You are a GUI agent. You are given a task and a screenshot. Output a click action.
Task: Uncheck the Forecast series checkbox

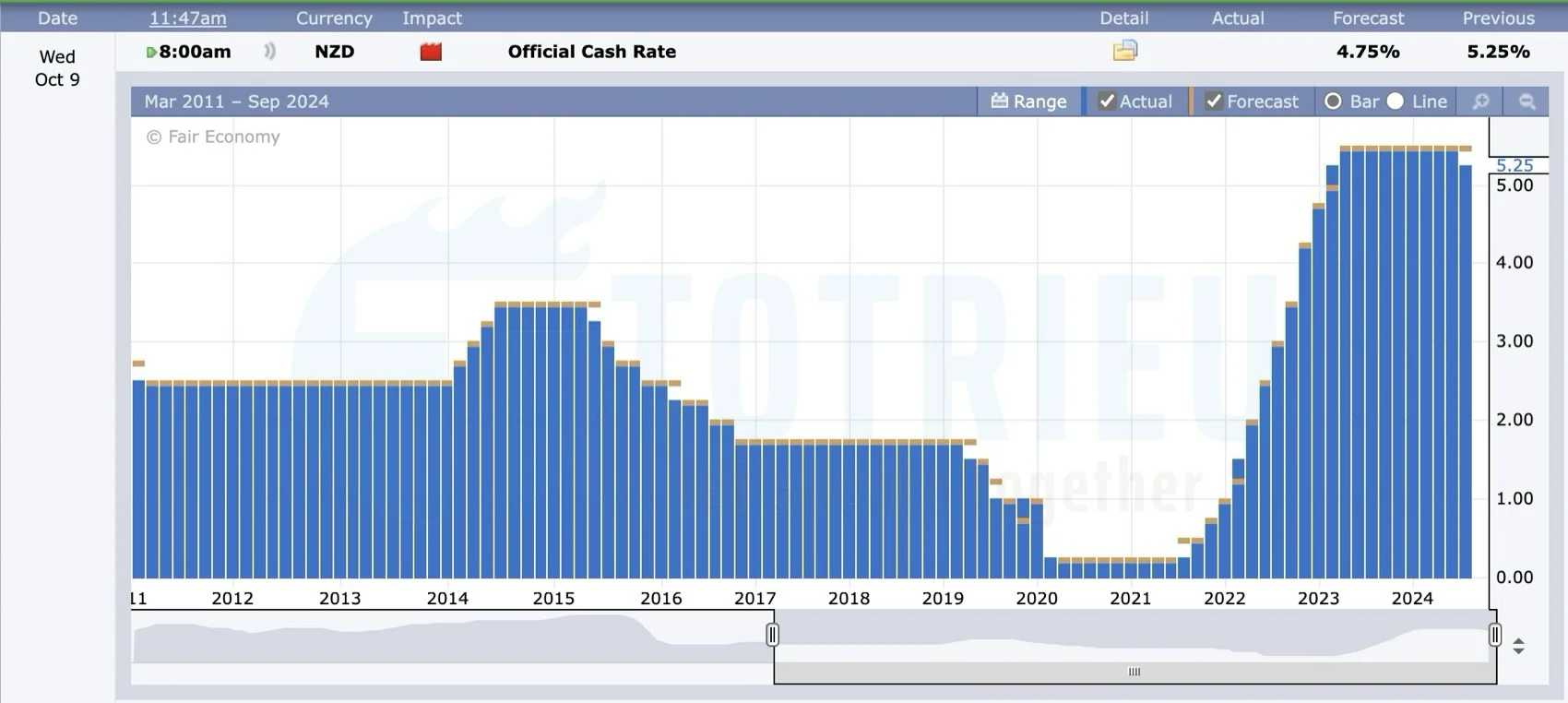pos(1214,101)
